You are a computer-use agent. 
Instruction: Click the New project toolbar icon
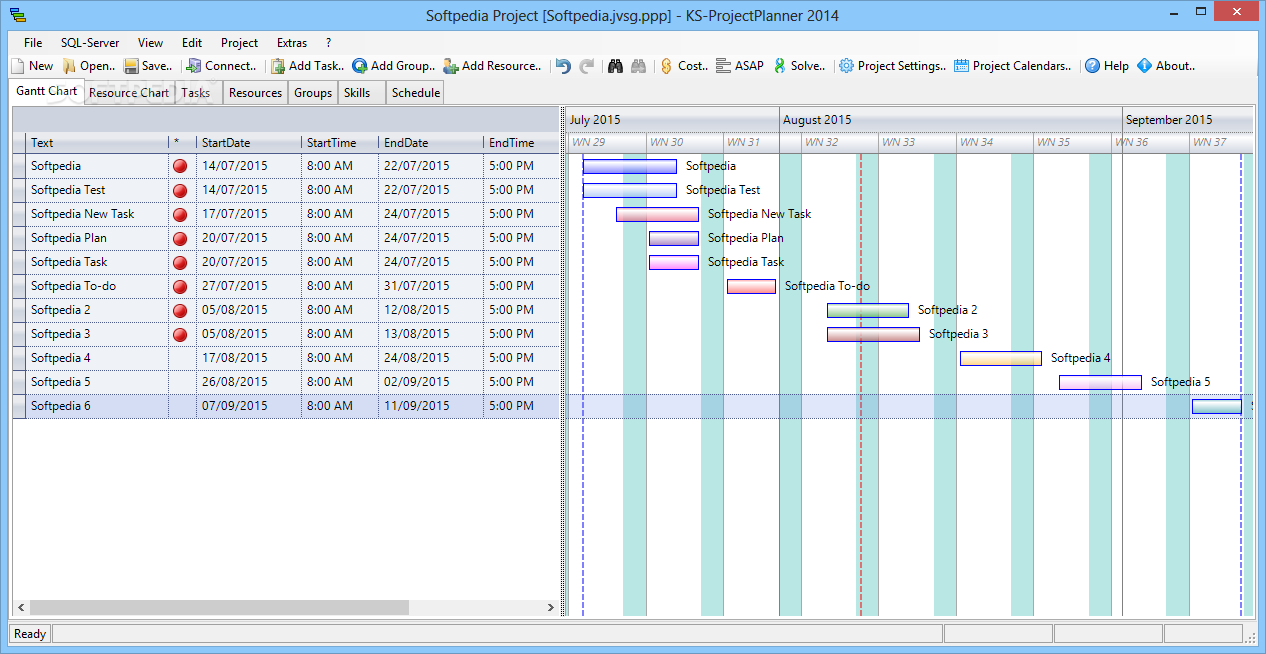(17, 66)
